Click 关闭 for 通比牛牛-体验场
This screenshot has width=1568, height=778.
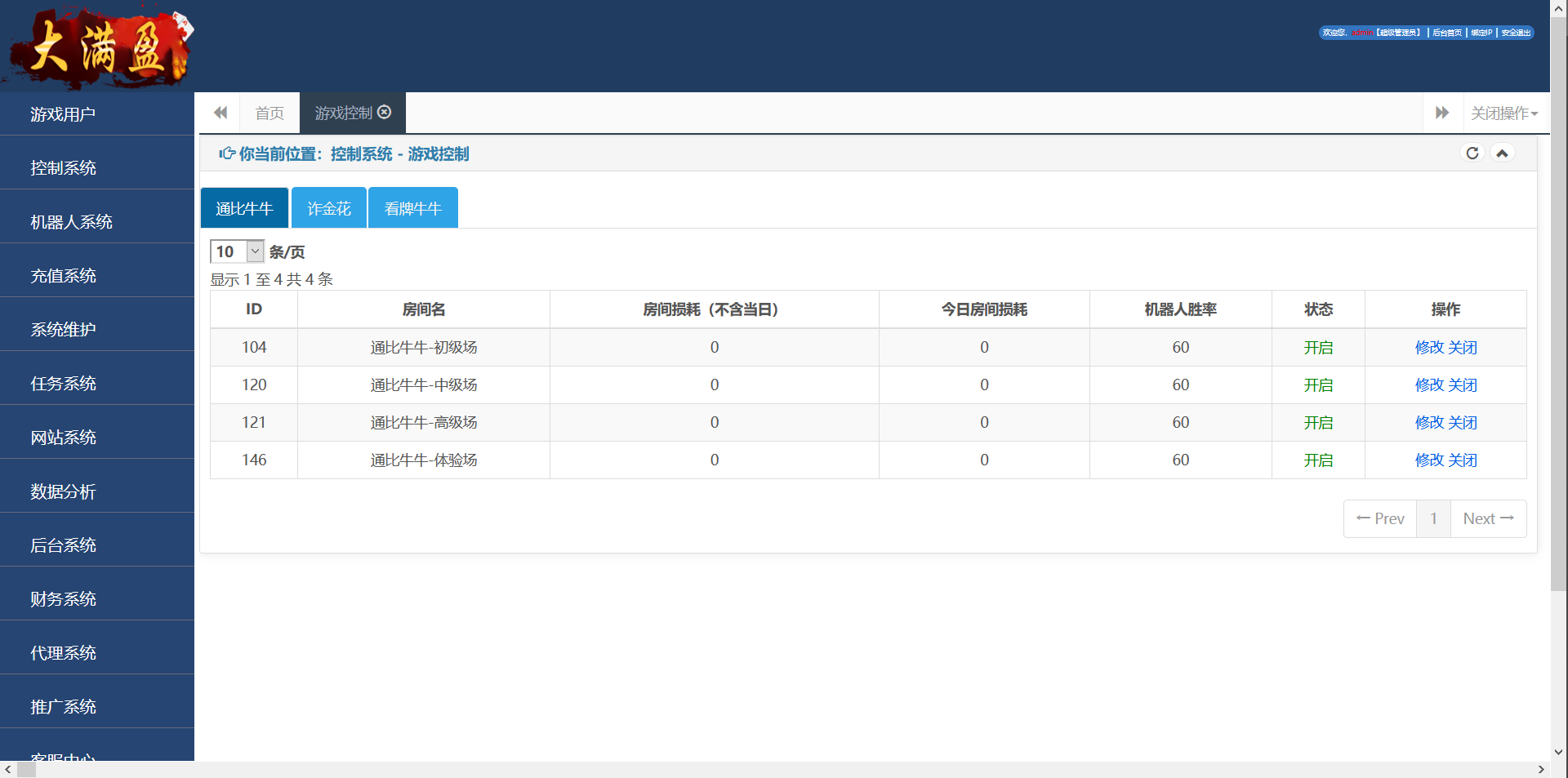(1463, 460)
